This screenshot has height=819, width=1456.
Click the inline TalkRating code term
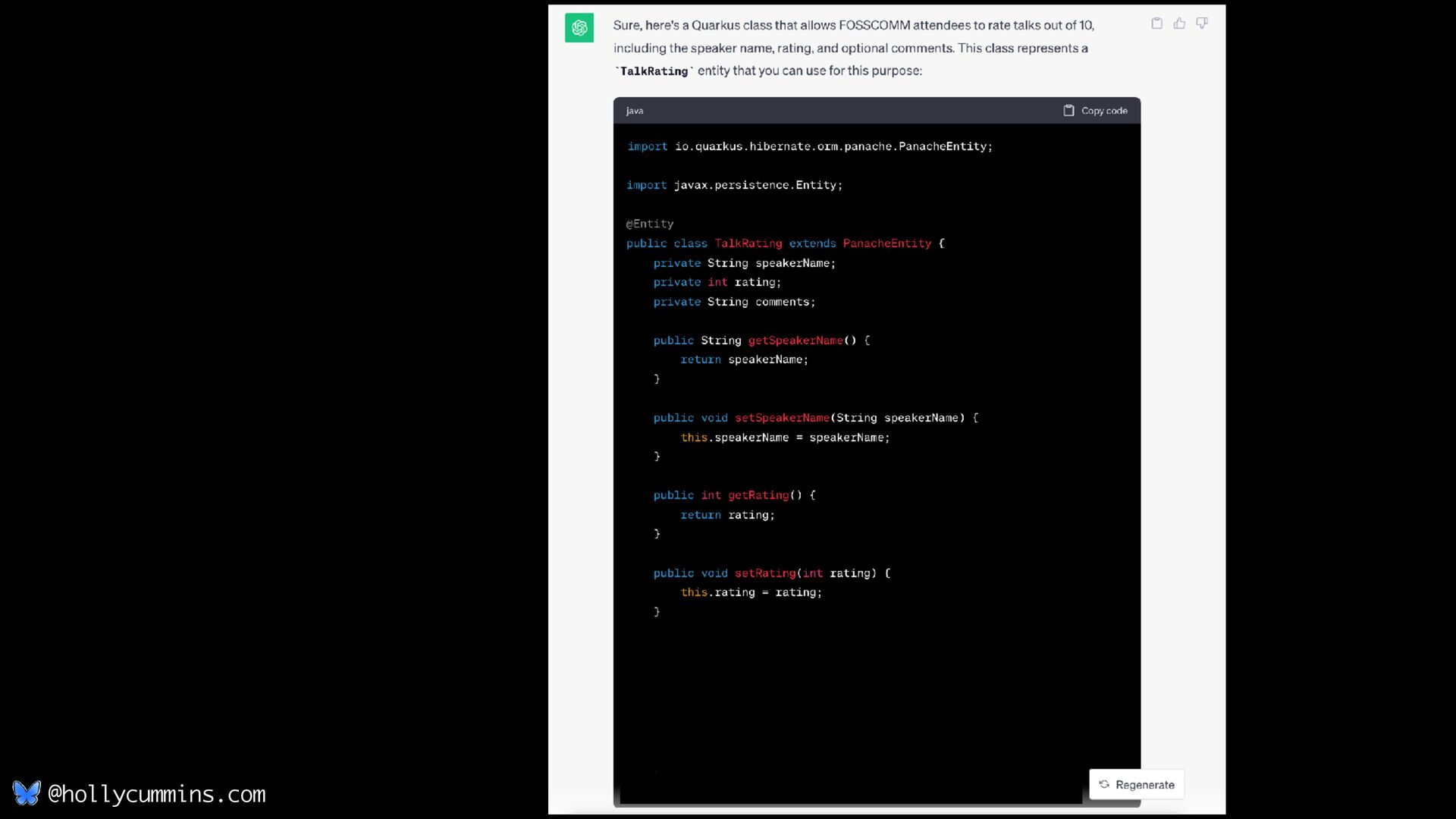point(654,71)
